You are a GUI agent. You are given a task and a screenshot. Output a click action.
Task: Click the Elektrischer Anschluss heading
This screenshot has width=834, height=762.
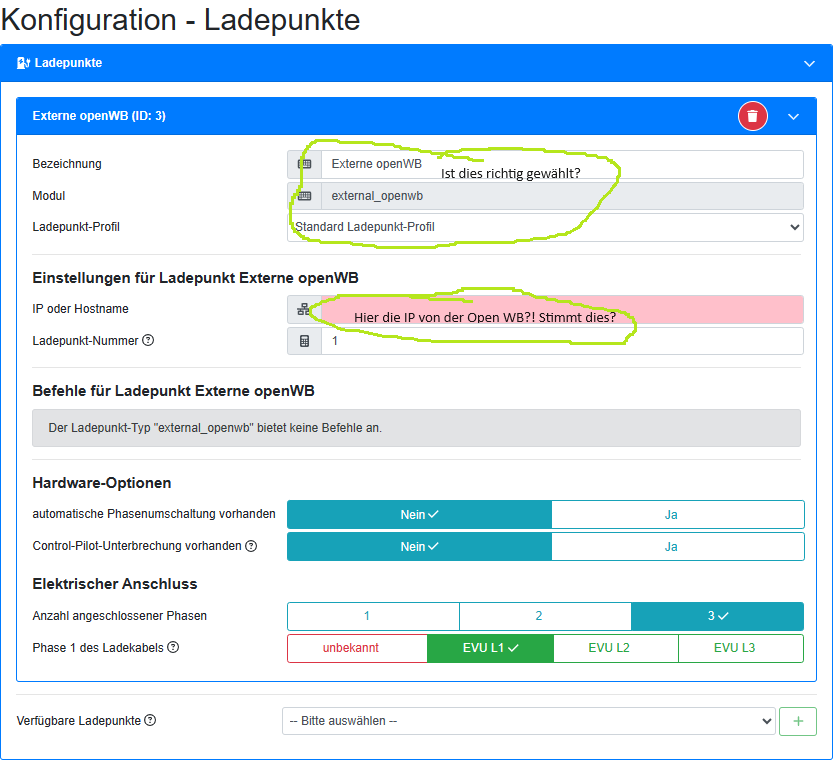pyautogui.click(x=115, y=584)
